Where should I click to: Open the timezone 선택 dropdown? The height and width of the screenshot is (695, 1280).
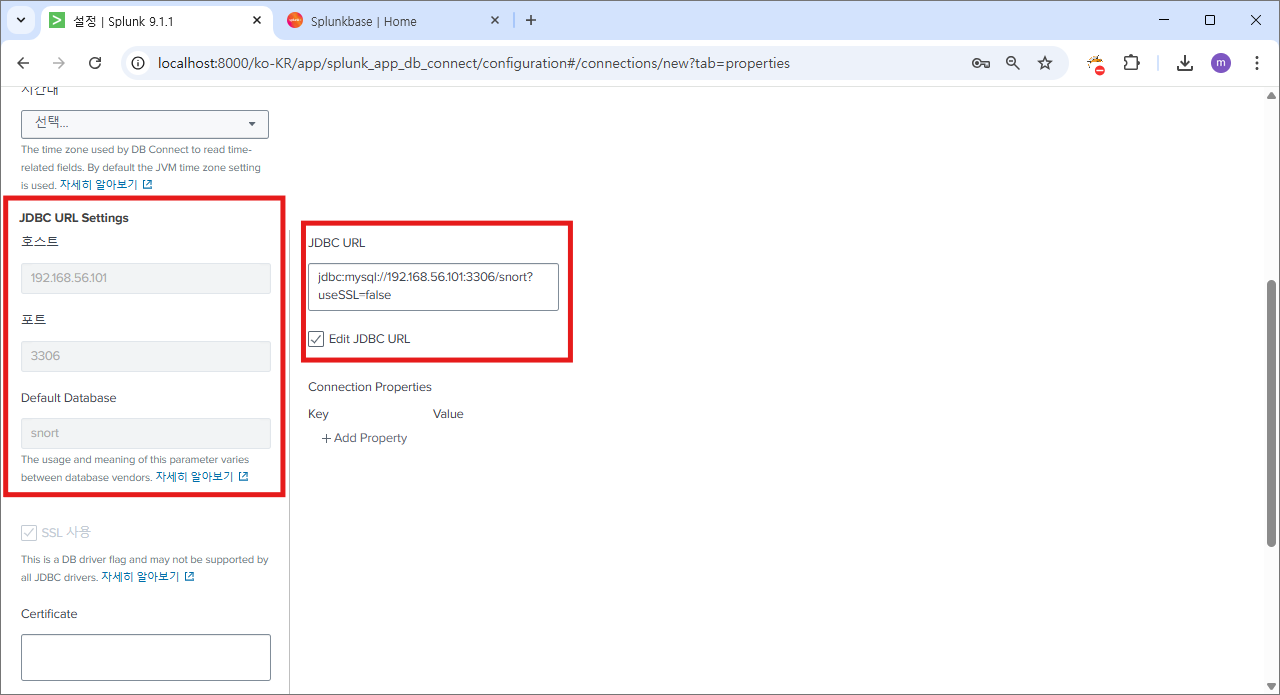click(x=145, y=124)
